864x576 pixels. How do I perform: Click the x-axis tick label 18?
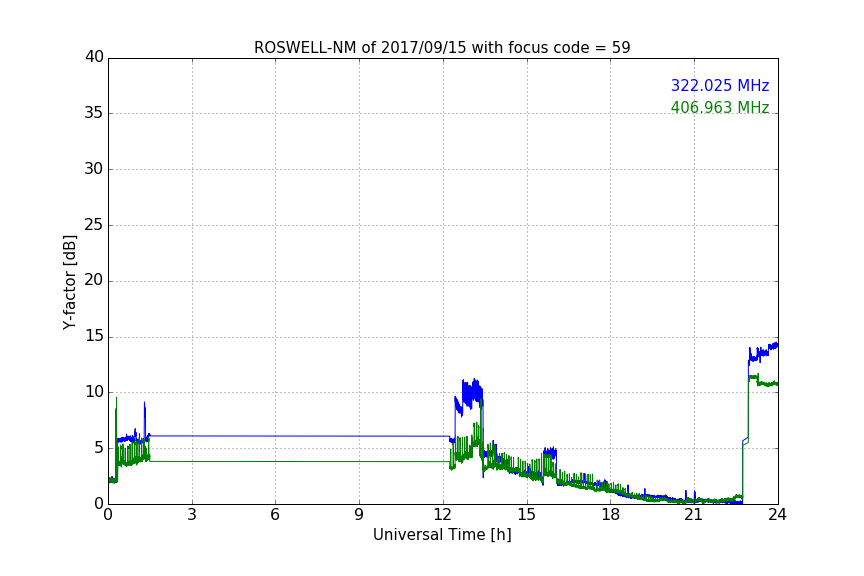point(611,515)
